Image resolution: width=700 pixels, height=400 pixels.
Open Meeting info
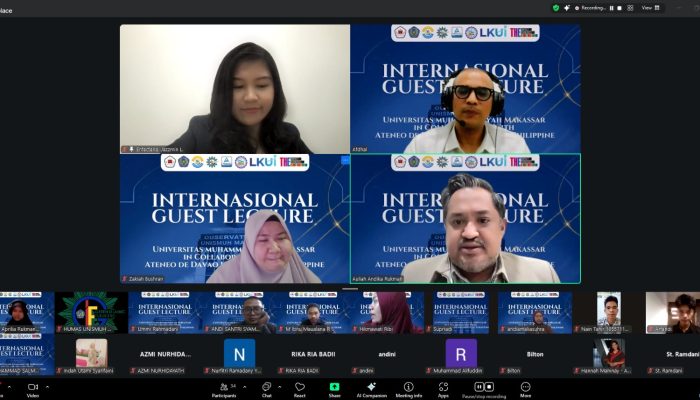(408, 389)
